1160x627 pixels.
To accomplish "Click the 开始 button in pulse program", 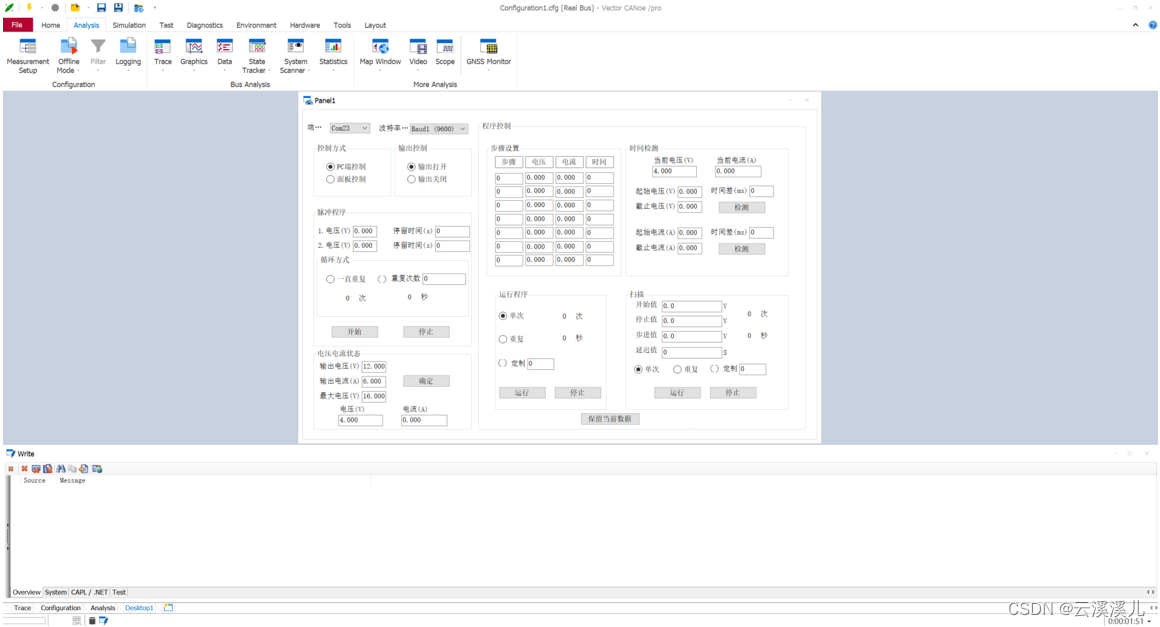I will coord(354,332).
